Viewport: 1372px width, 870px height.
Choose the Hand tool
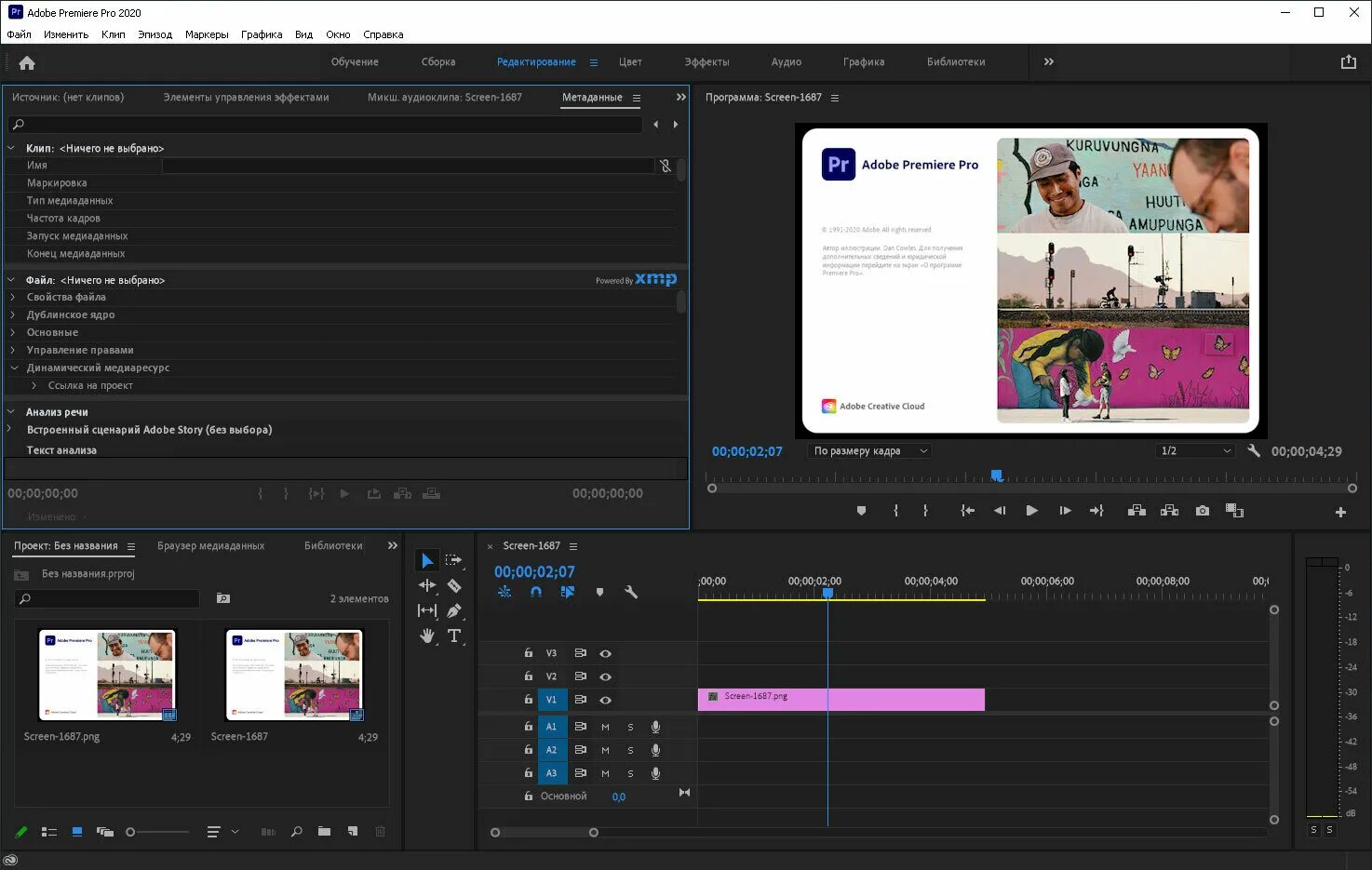(x=427, y=636)
